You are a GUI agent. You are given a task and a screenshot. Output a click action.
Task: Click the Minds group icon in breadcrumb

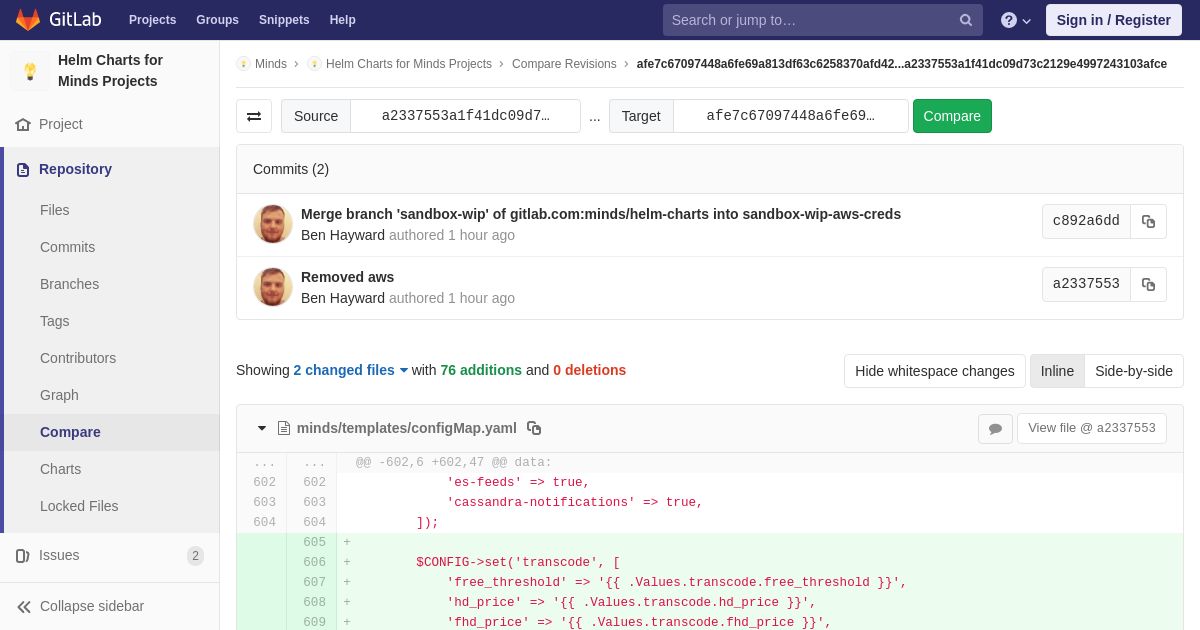(243, 64)
